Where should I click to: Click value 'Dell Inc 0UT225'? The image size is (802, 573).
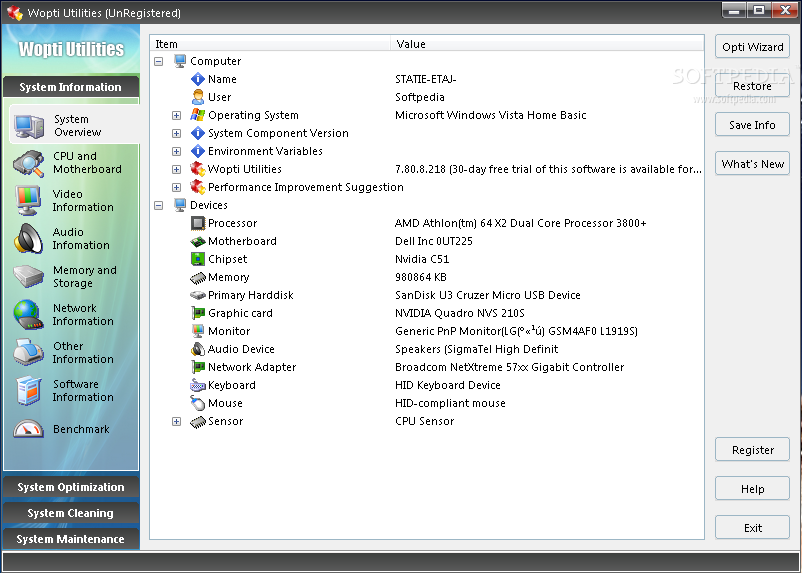(434, 241)
